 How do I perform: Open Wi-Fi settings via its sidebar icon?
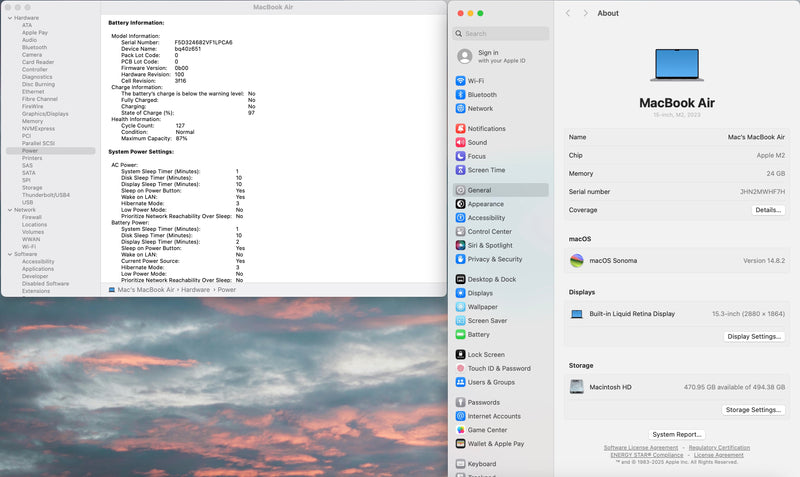(460, 81)
